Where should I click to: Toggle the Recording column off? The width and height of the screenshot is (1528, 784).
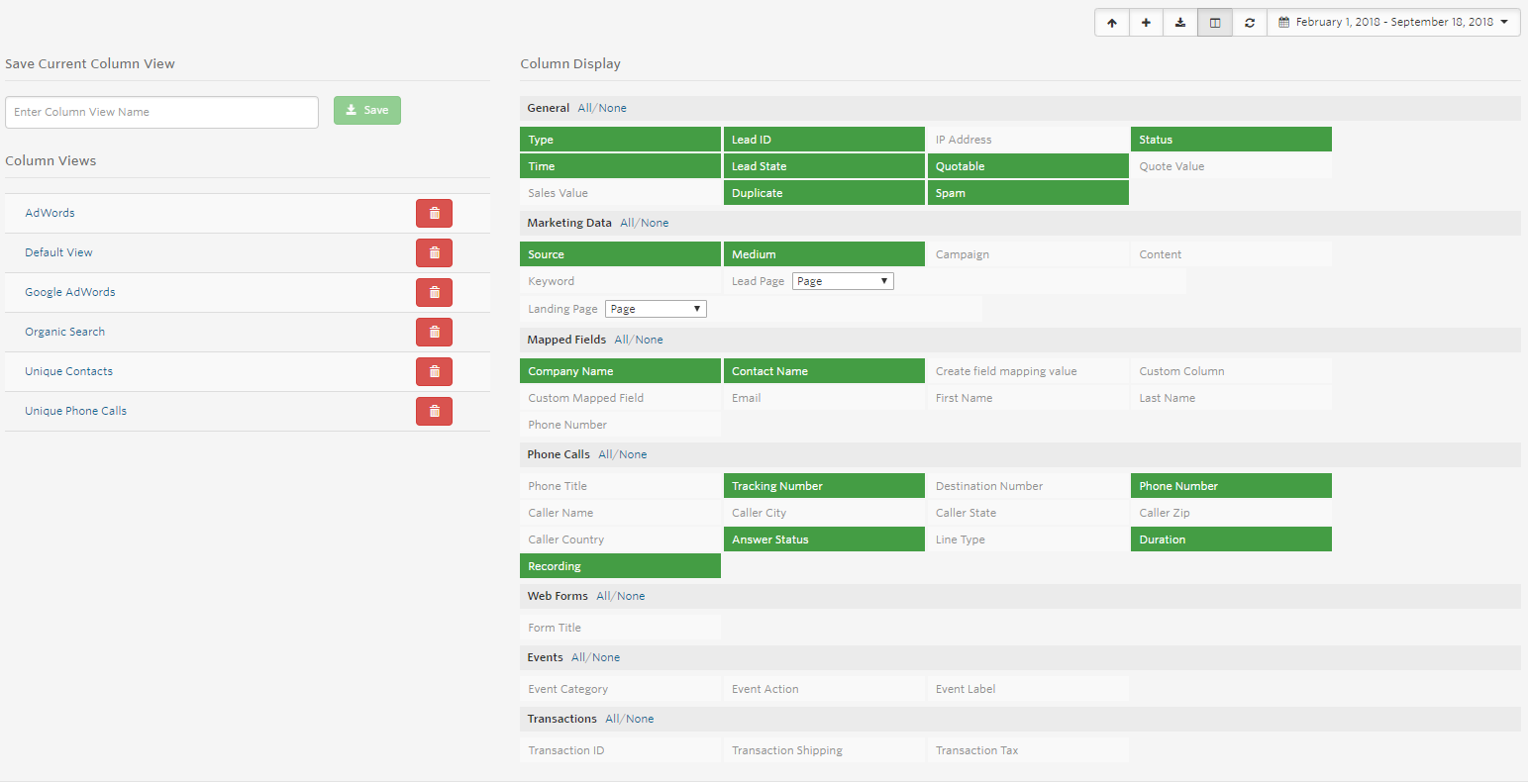click(x=620, y=565)
